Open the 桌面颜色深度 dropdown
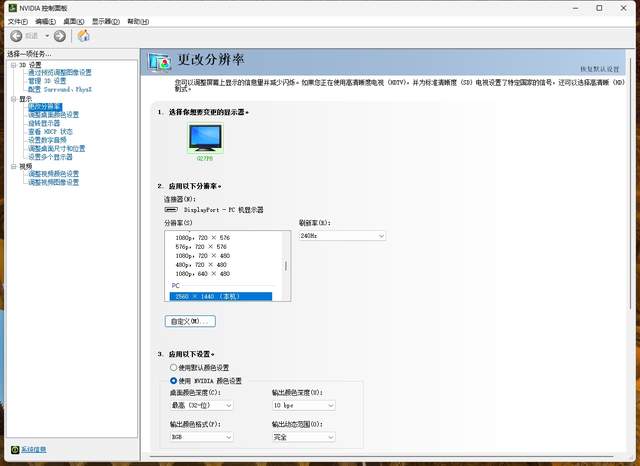The height and width of the screenshot is (466, 640). (201, 405)
